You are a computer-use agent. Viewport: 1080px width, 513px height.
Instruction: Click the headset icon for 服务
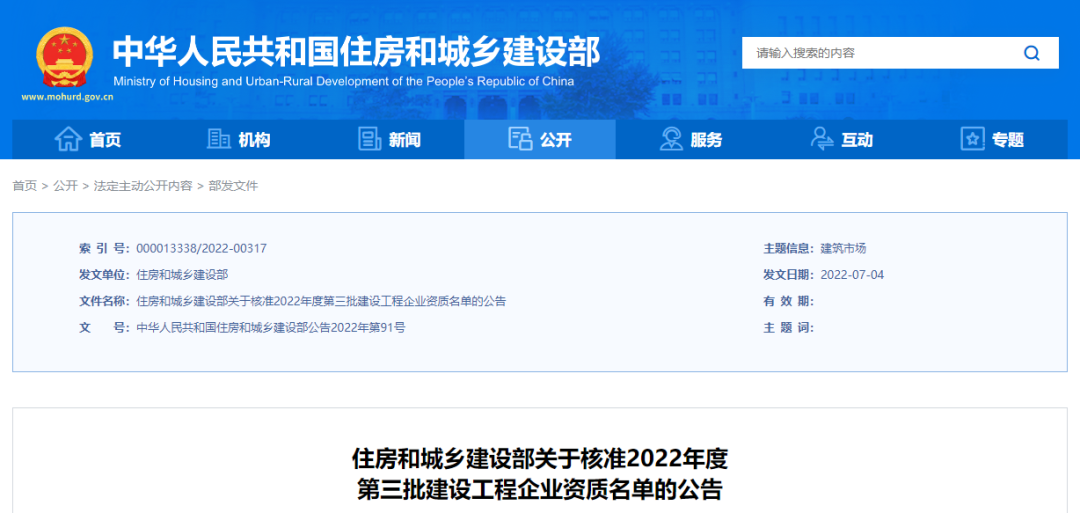tap(671, 140)
